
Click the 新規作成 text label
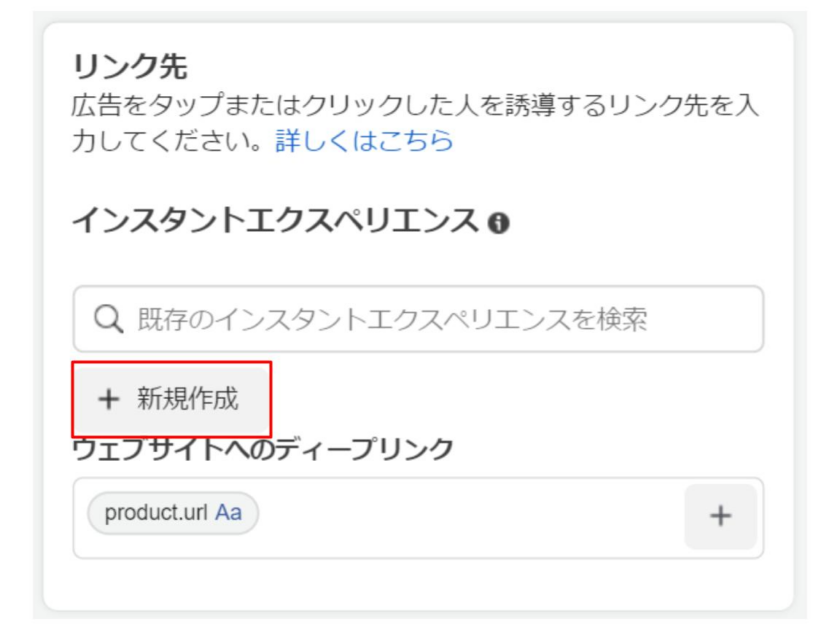click(188, 399)
